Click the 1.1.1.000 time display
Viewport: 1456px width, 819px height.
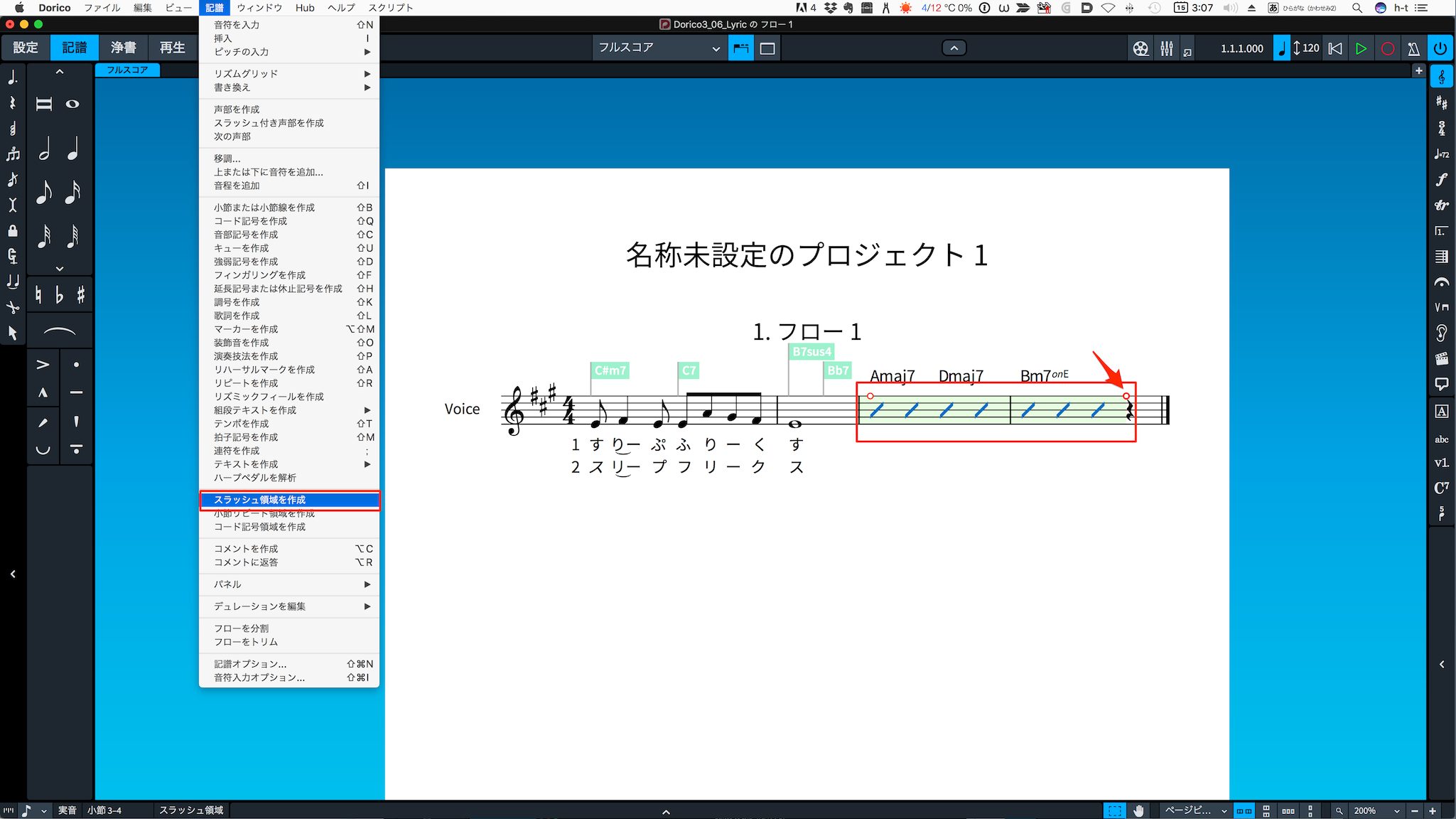[x=1242, y=48]
